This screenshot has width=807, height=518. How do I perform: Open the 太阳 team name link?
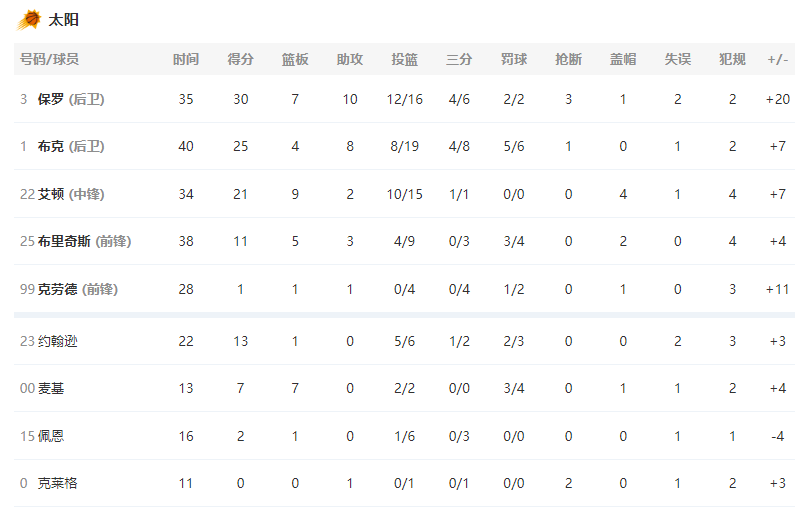click(63, 20)
